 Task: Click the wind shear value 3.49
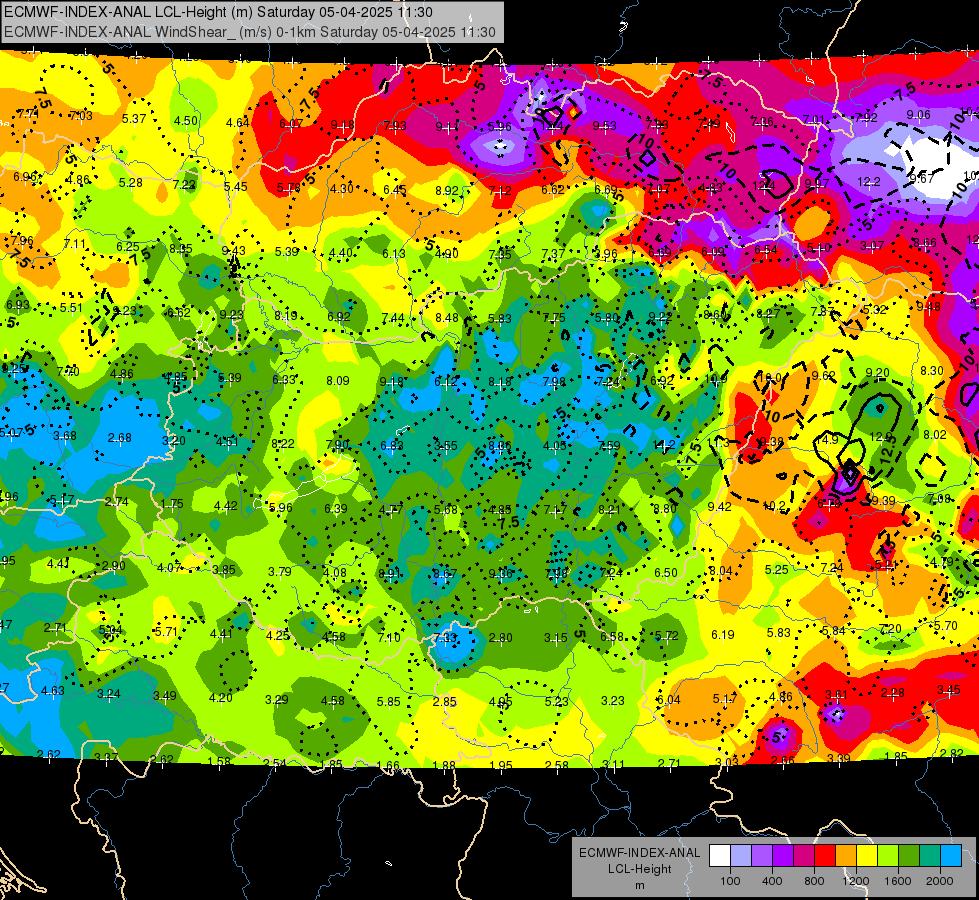pyautogui.click(x=165, y=696)
